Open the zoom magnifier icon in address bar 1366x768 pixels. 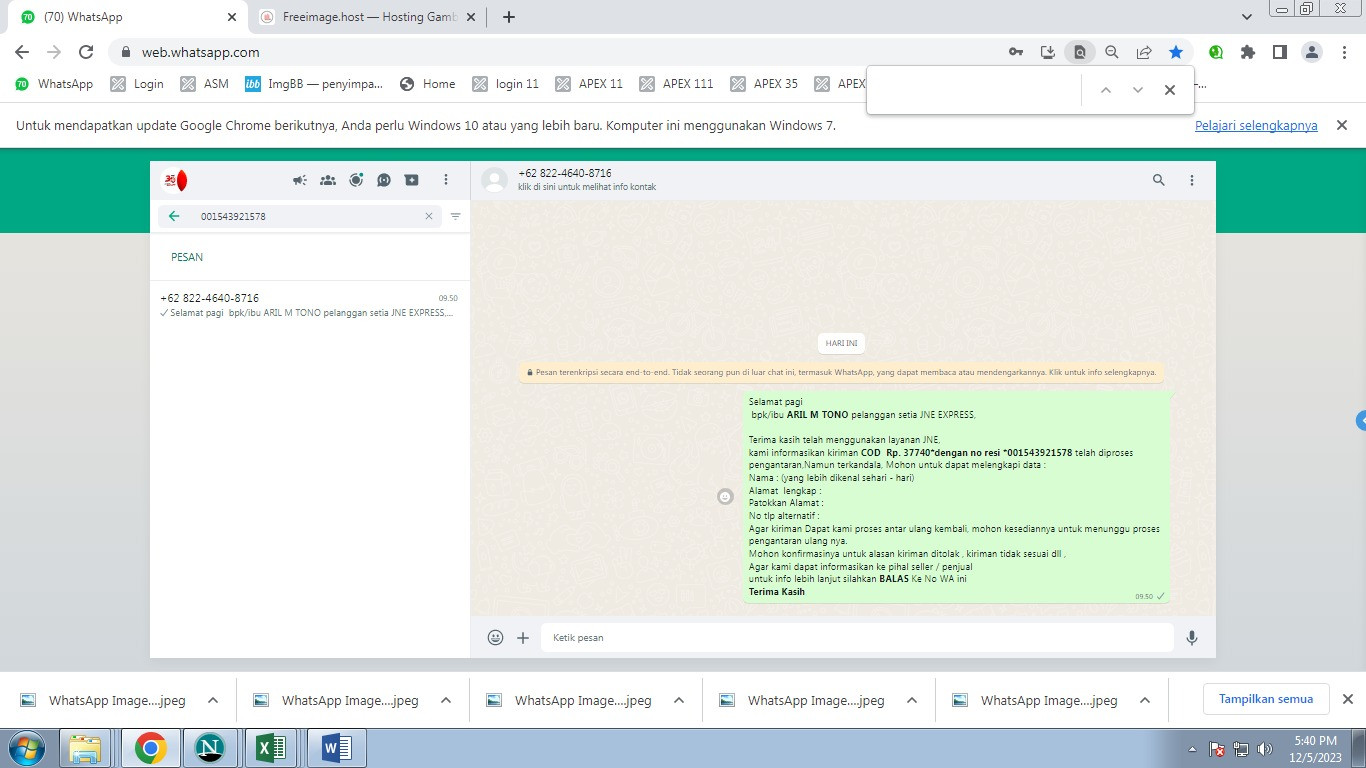point(1112,52)
